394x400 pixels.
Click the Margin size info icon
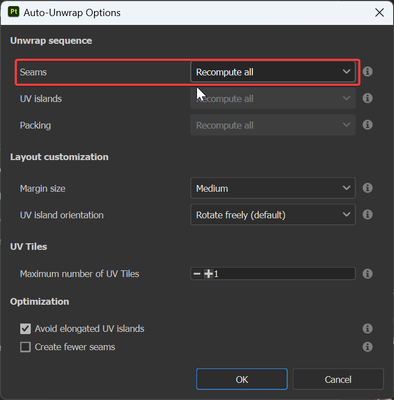click(x=367, y=188)
